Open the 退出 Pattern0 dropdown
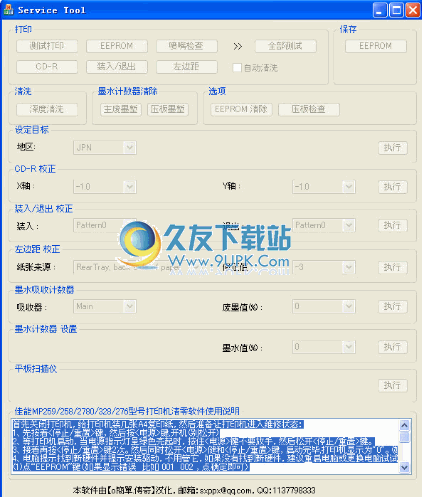Screen dimensions: 422x497 tap(324, 226)
